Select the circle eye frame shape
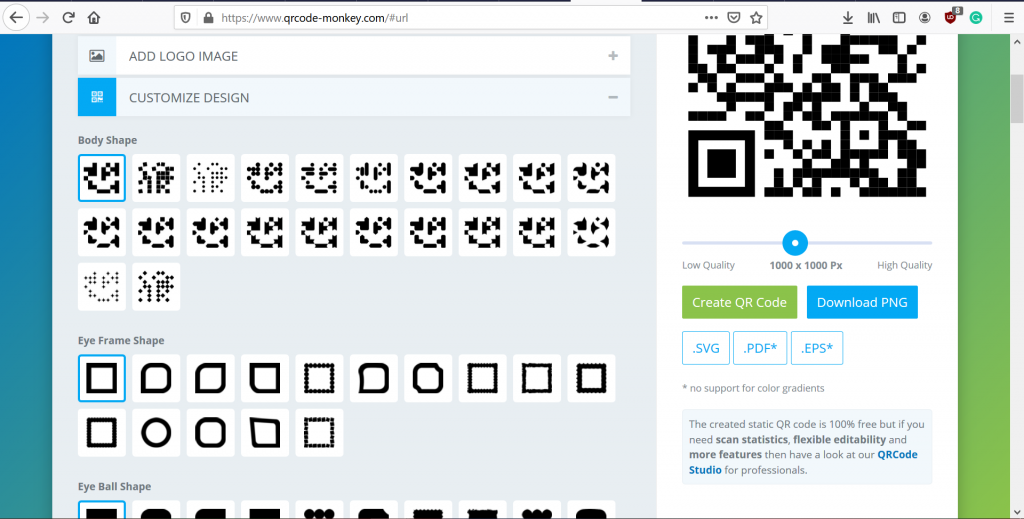The height and width of the screenshot is (519, 1024). tap(156, 433)
